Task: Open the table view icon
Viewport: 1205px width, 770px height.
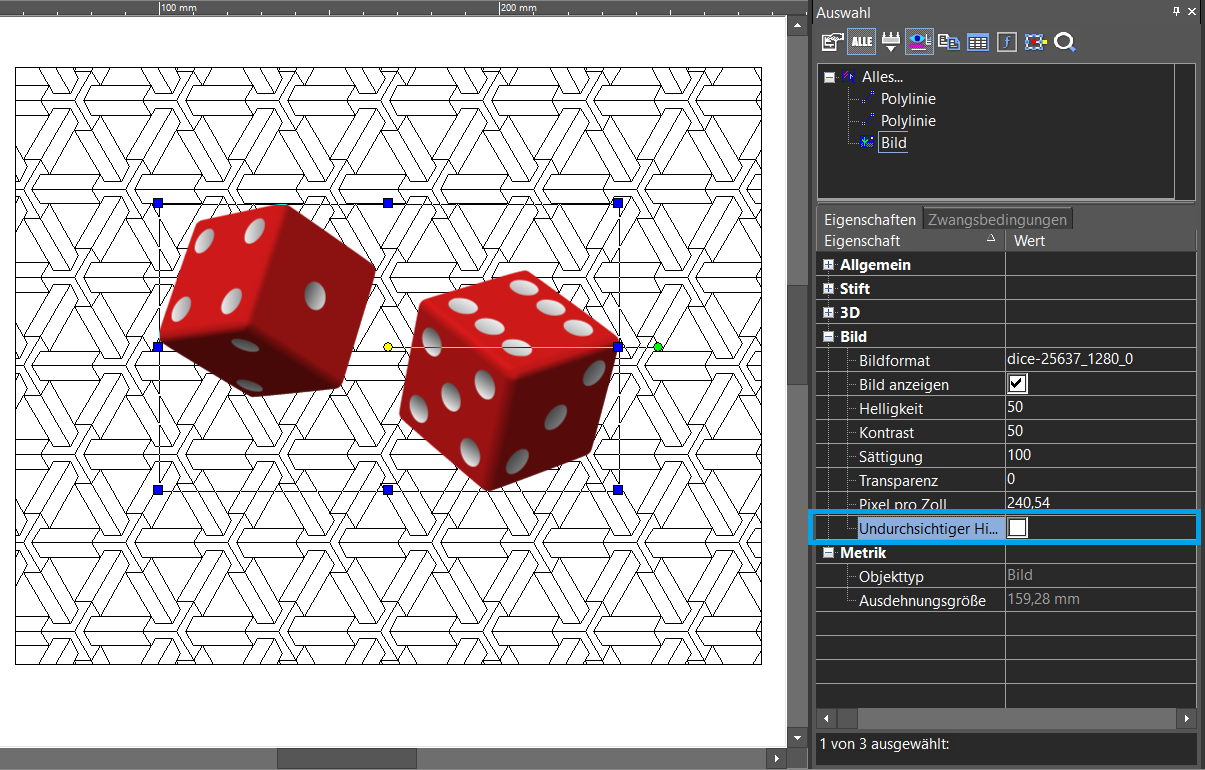Action: [x=978, y=42]
